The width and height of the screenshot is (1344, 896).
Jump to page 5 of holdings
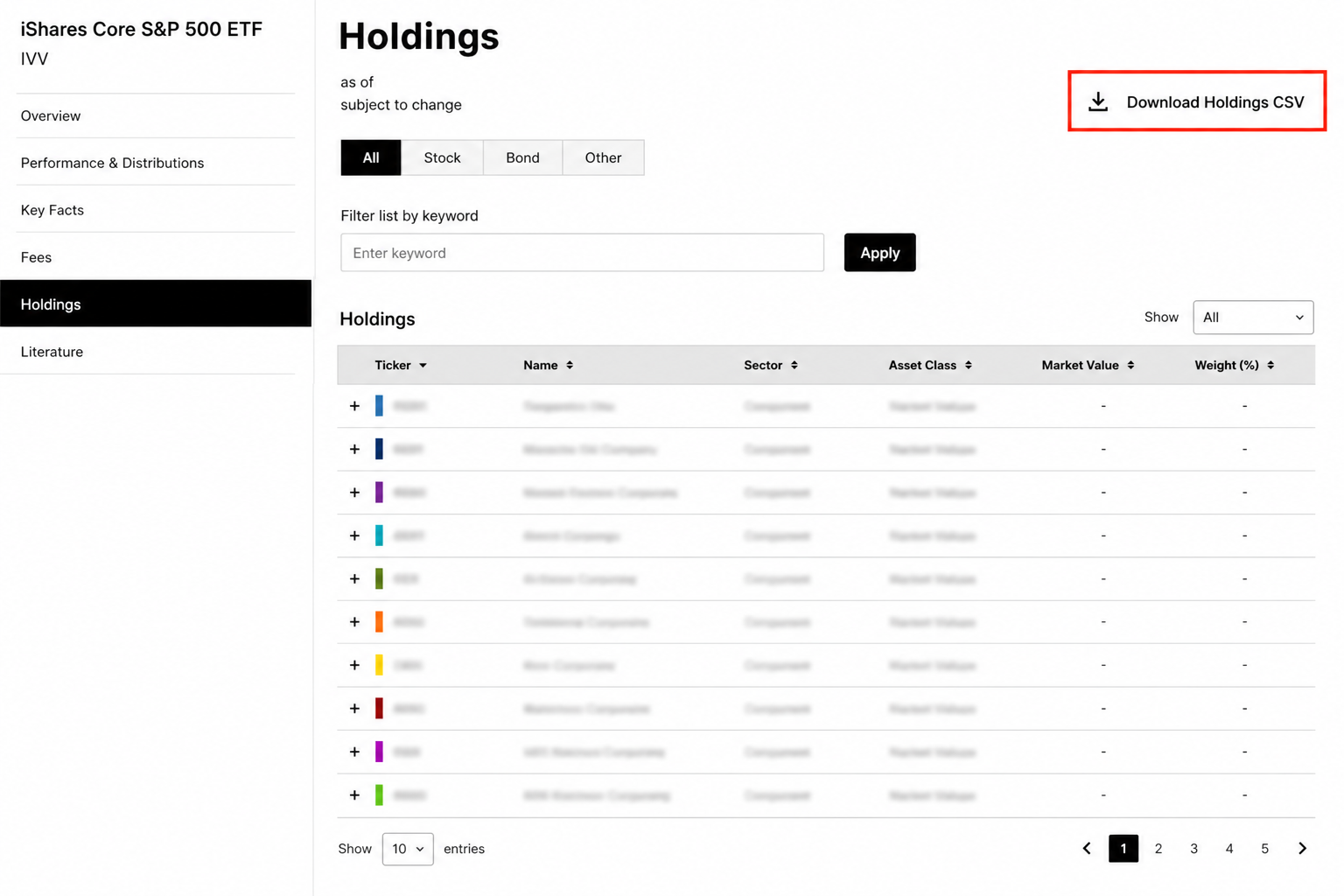point(1264,849)
